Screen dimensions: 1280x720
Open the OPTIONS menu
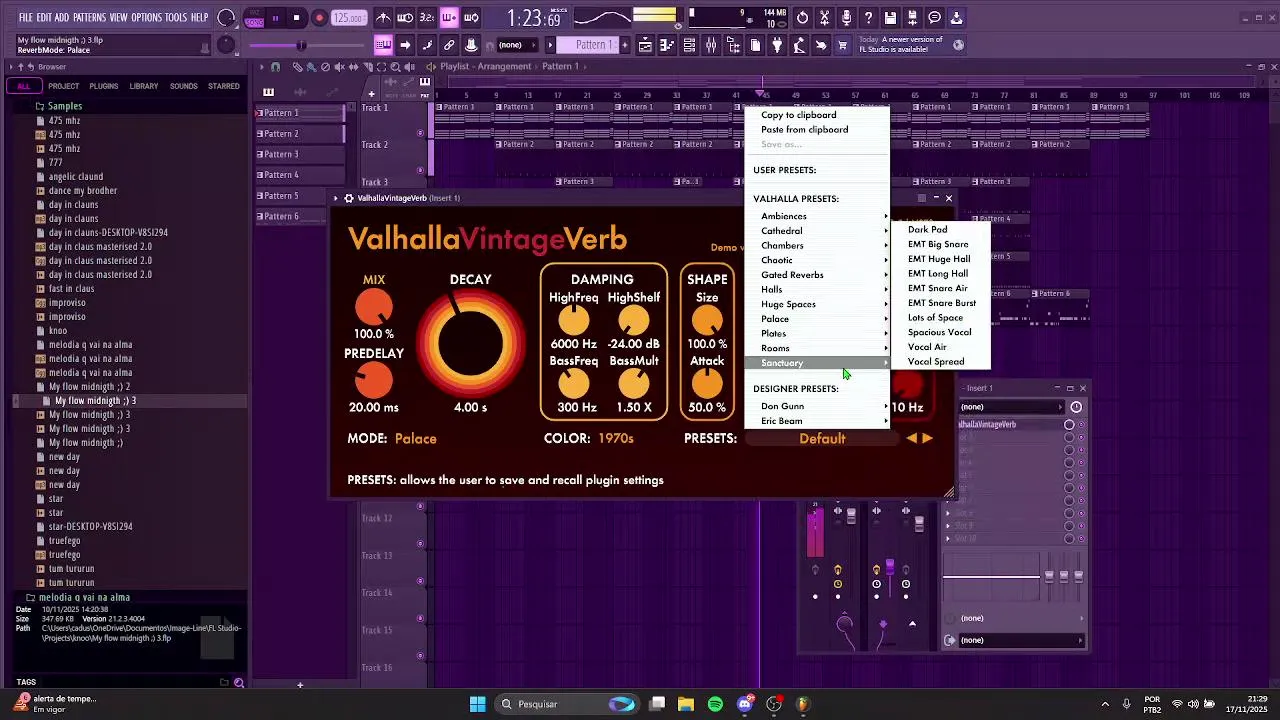click(x=146, y=18)
